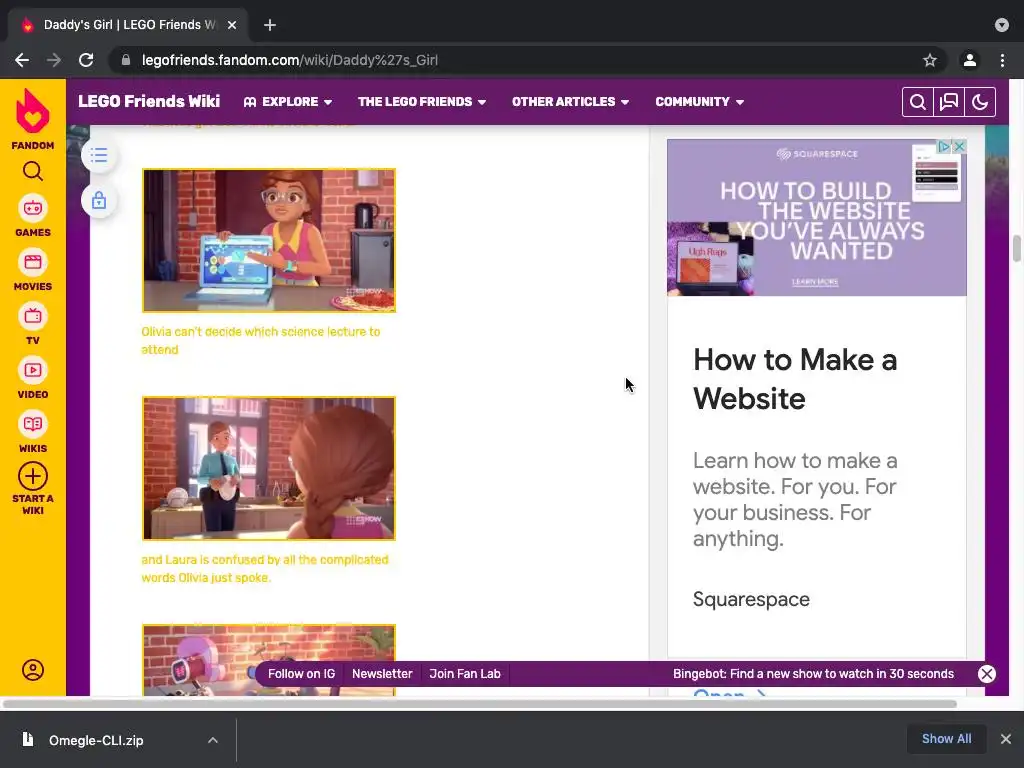
Task: Click Start a Wiki plus icon
Action: click(x=33, y=476)
